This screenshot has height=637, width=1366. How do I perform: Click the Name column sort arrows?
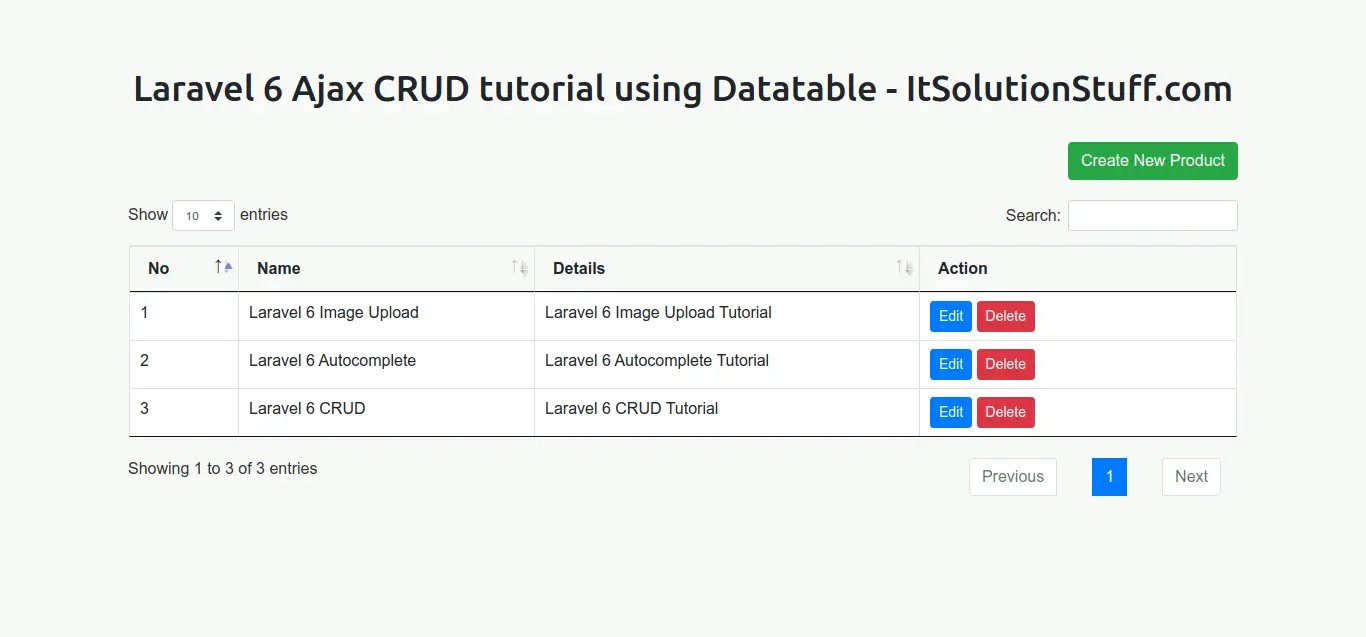(x=519, y=268)
